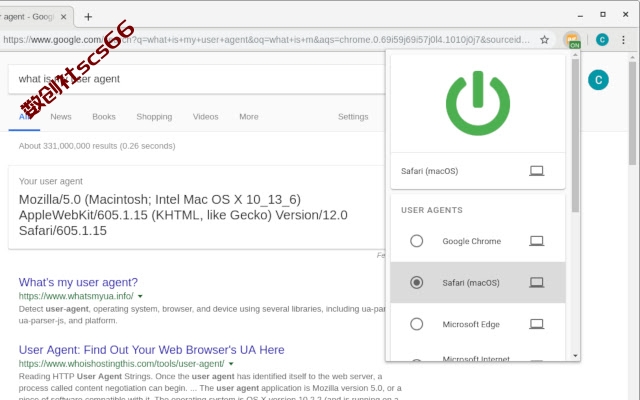Expand the More search options
This screenshot has height=400, width=640.
[249, 117]
